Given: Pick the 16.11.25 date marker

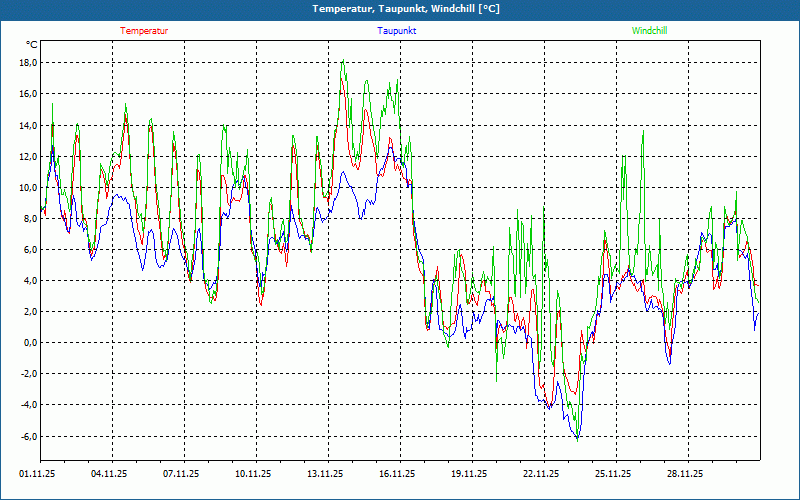Looking at the screenshot, I should 397,475.
